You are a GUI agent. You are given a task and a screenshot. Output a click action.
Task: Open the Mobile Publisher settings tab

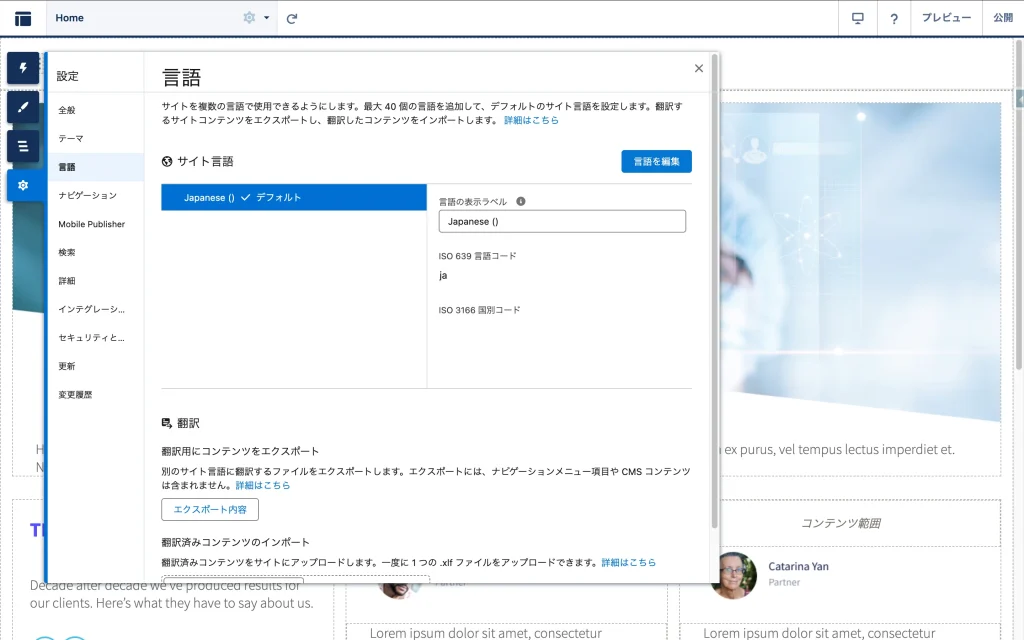click(91, 224)
